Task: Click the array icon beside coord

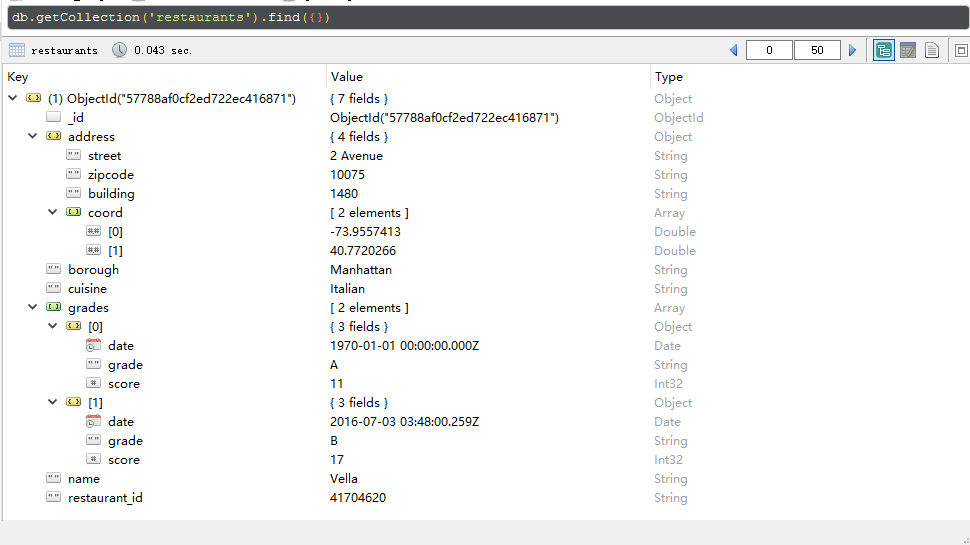Action: (x=74, y=212)
